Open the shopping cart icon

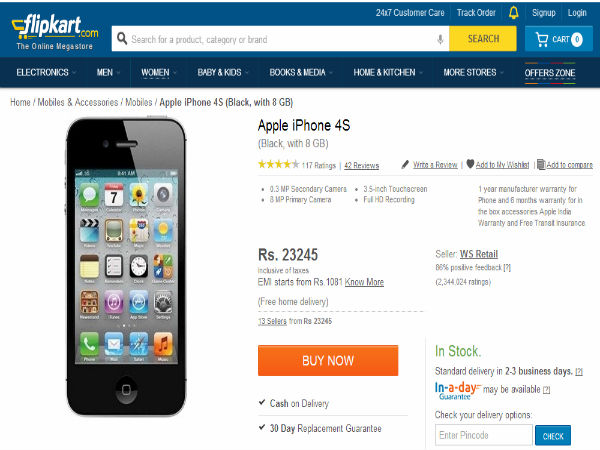(541, 39)
